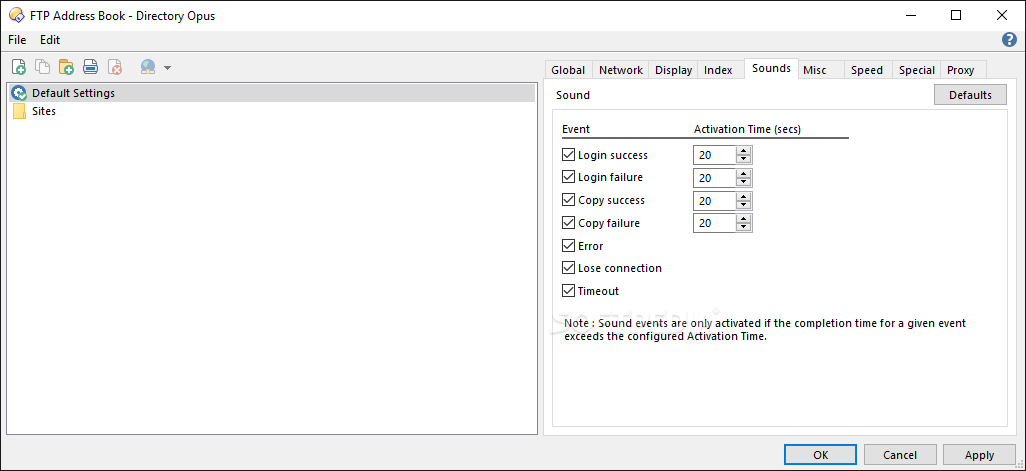1026x471 pixels.
Task: Switch to the Global tab
Action: [568, 70]
